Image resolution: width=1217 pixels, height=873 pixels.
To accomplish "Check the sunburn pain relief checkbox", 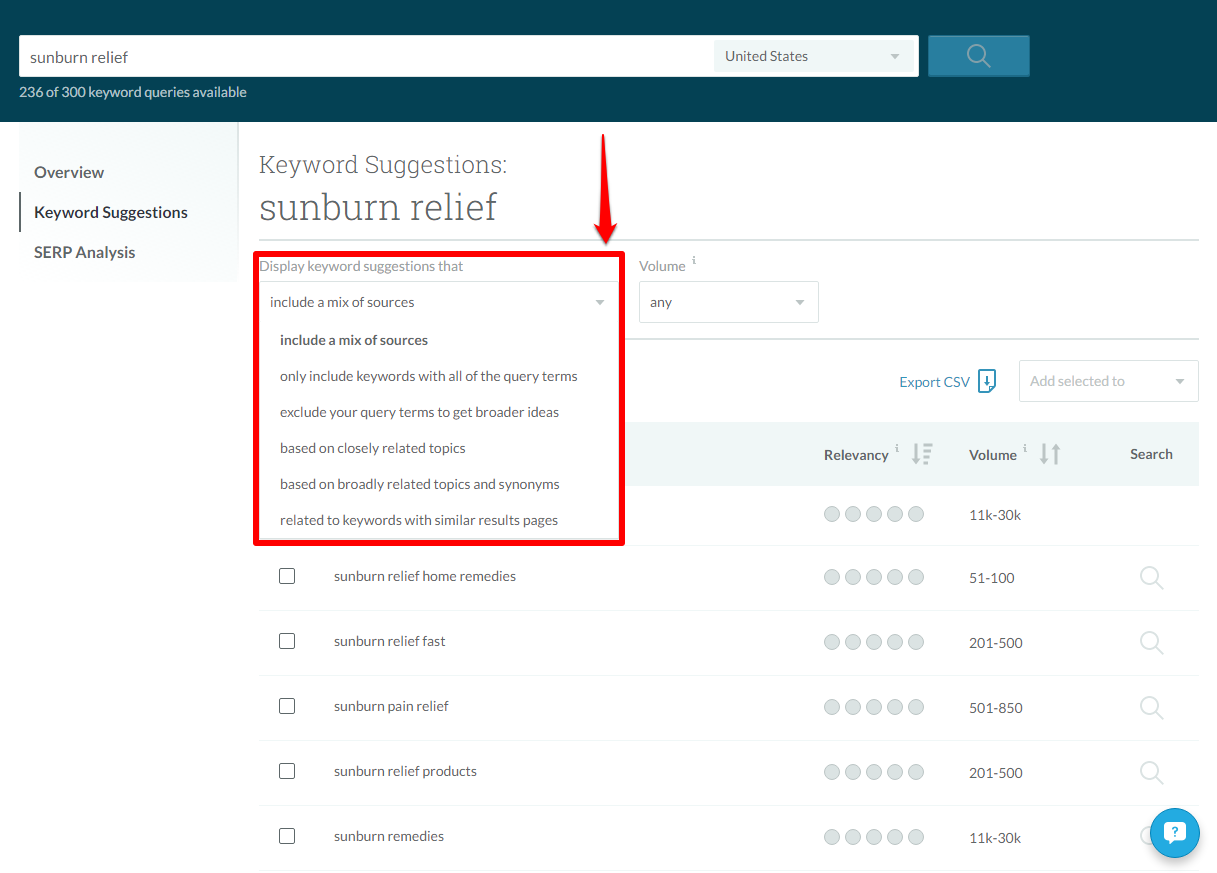I will 287,706.
